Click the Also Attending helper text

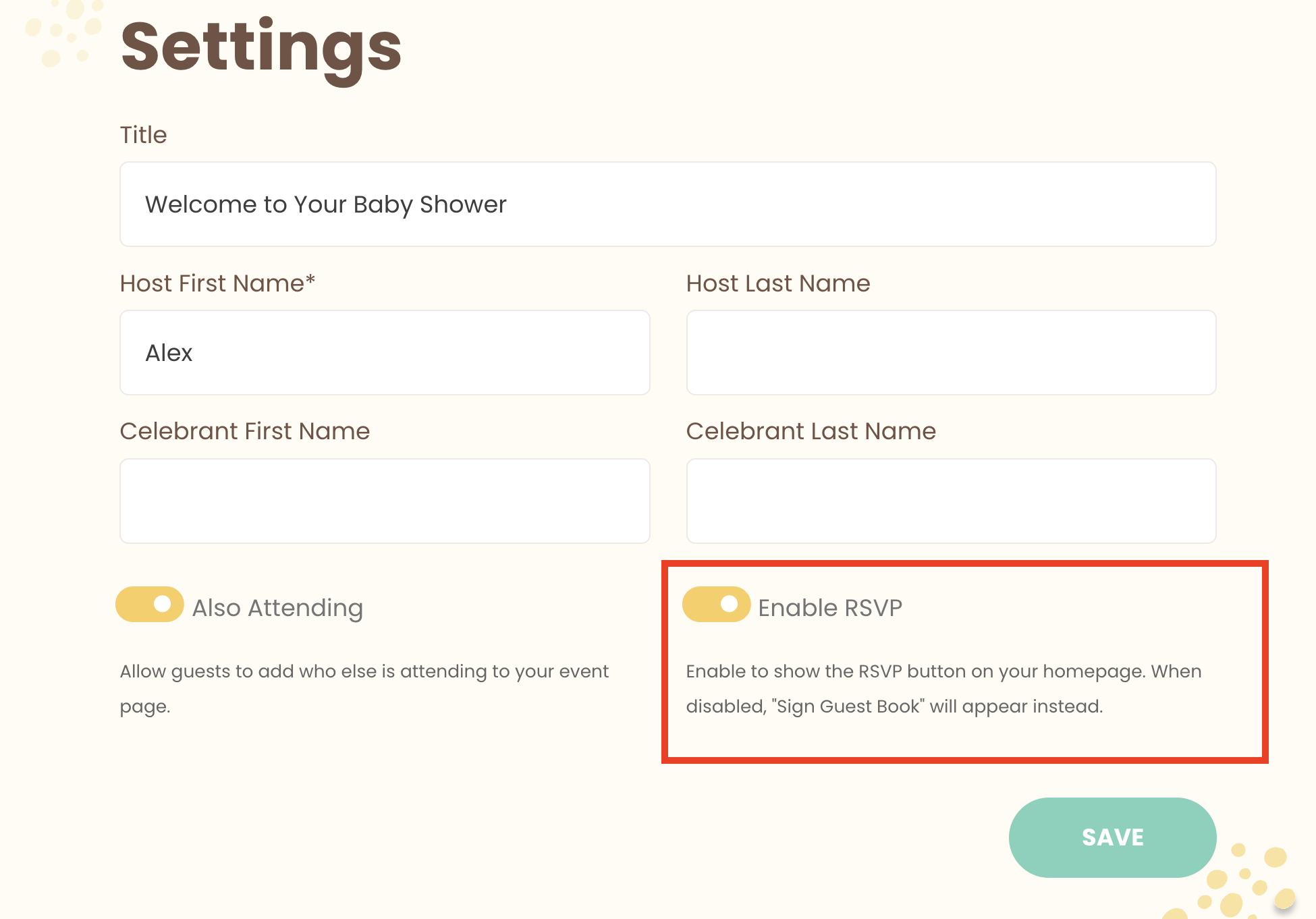point(364,688)
